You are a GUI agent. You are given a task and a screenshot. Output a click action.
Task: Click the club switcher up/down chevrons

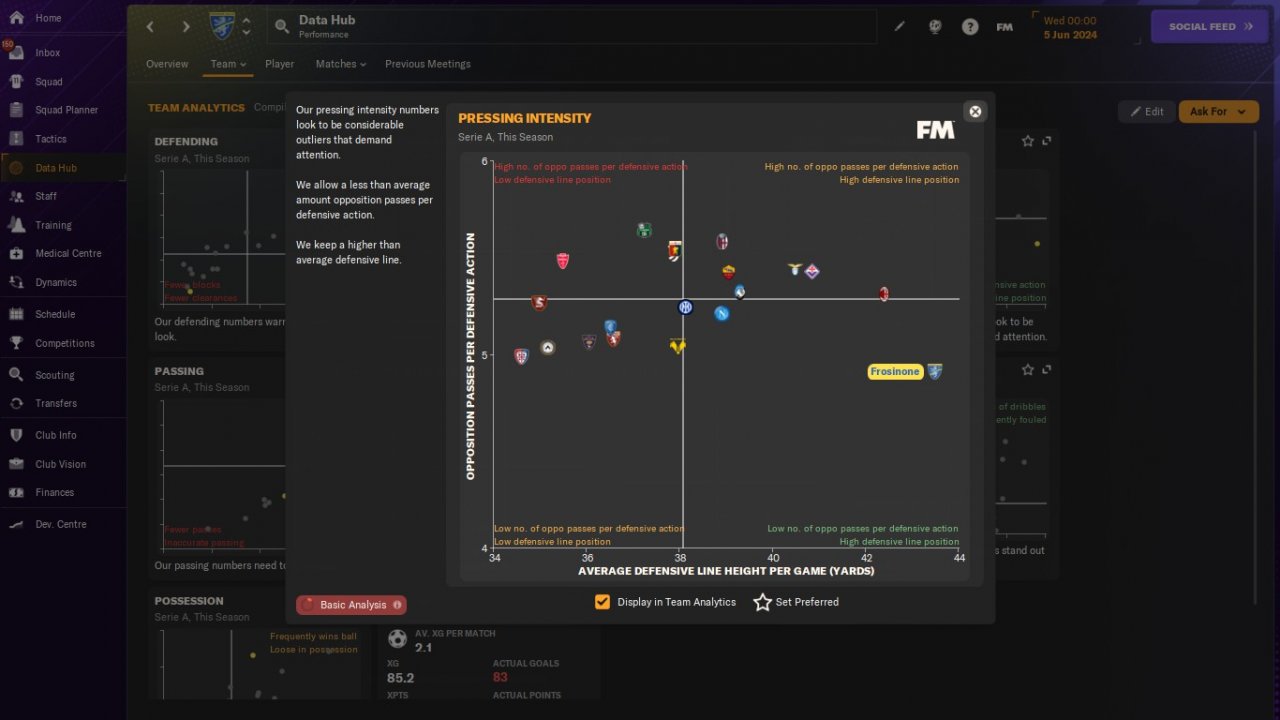(x=246, y=27)
